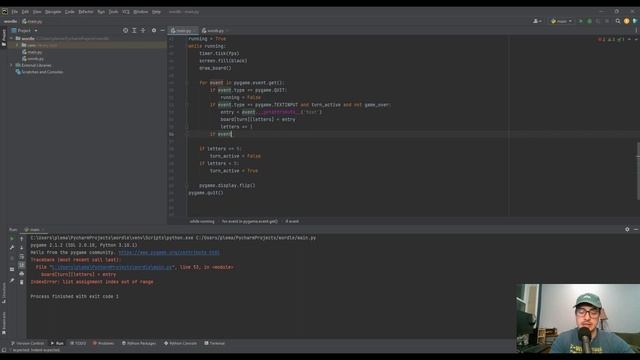640x360 pixels.
Task: Toggle Scroll to End in Run console
Action: 22,265
